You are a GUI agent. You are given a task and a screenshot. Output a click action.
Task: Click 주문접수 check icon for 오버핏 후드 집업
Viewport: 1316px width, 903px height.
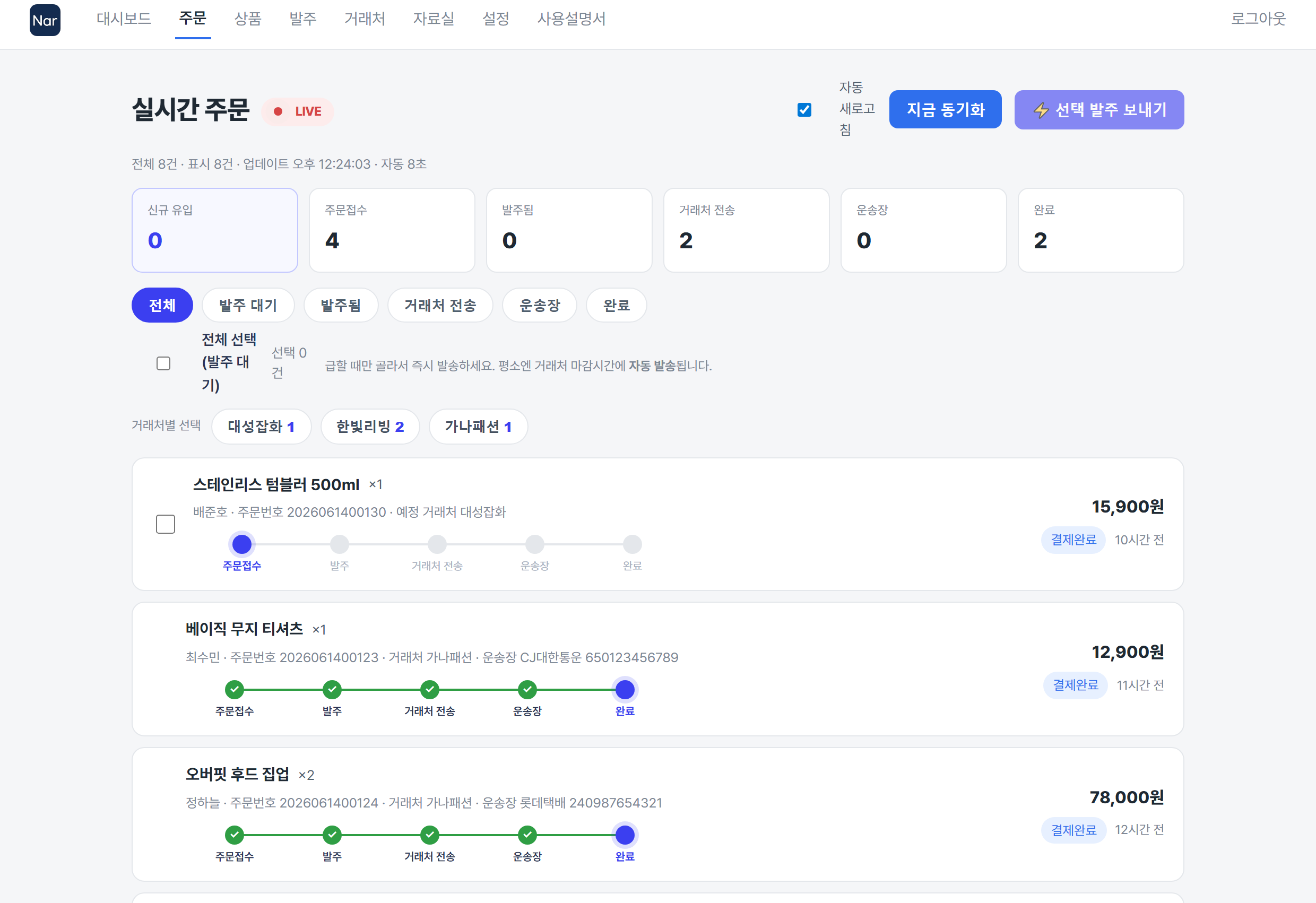tap(235, 835)
